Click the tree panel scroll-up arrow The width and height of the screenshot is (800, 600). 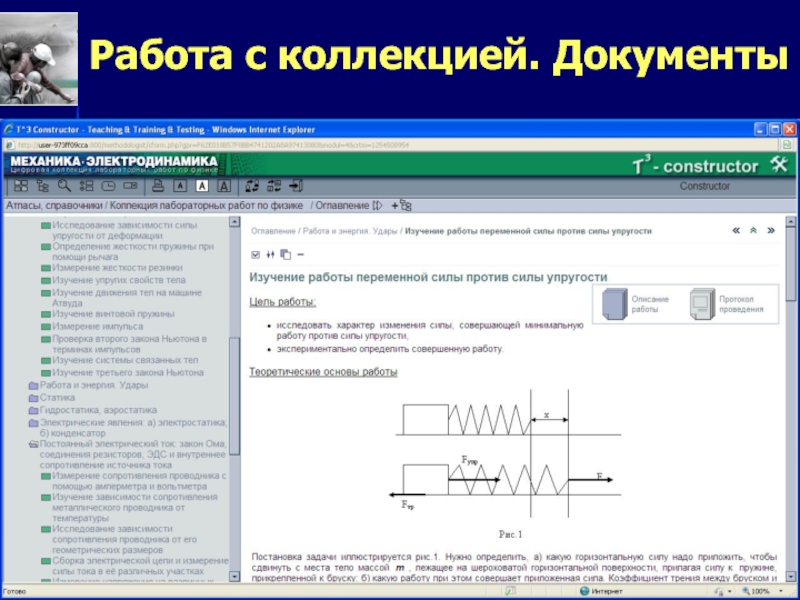click(235, 221)
